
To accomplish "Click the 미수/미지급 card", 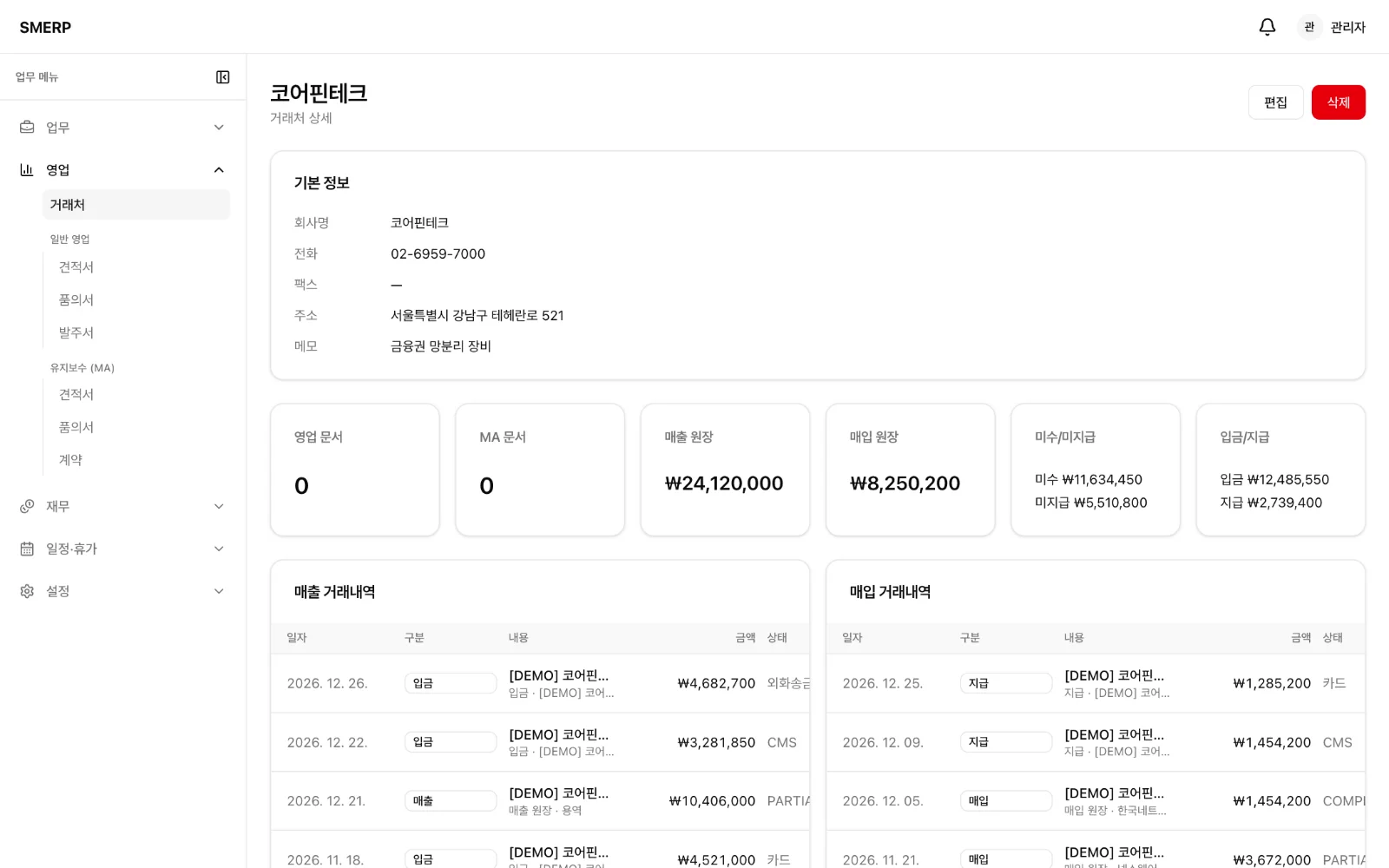I will (1096, 470).
